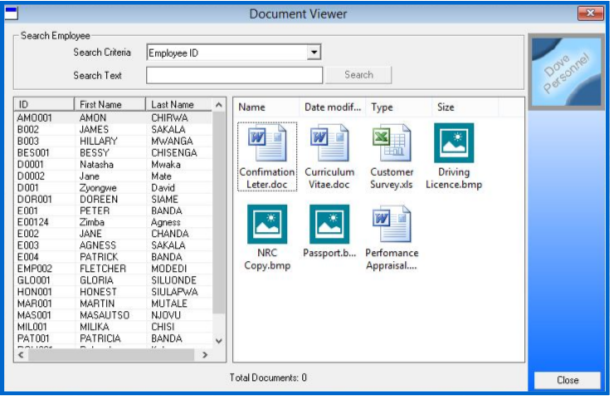Select employee row B002 JAMES SAKALA
The height and width of the screenshot is (396, 610).
click(114, 130)
